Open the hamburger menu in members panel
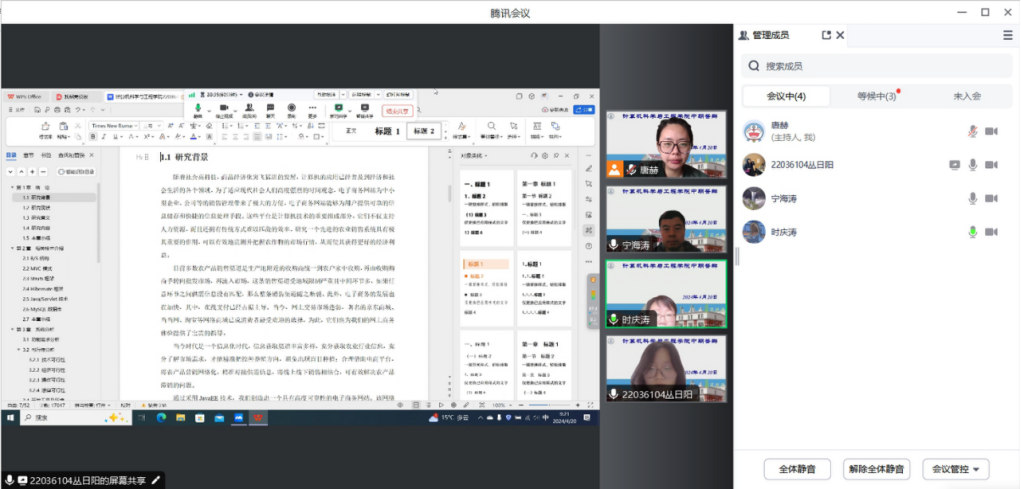Image resolution: width=1021 pixels, height=489 pixels. pos(1007,35)
